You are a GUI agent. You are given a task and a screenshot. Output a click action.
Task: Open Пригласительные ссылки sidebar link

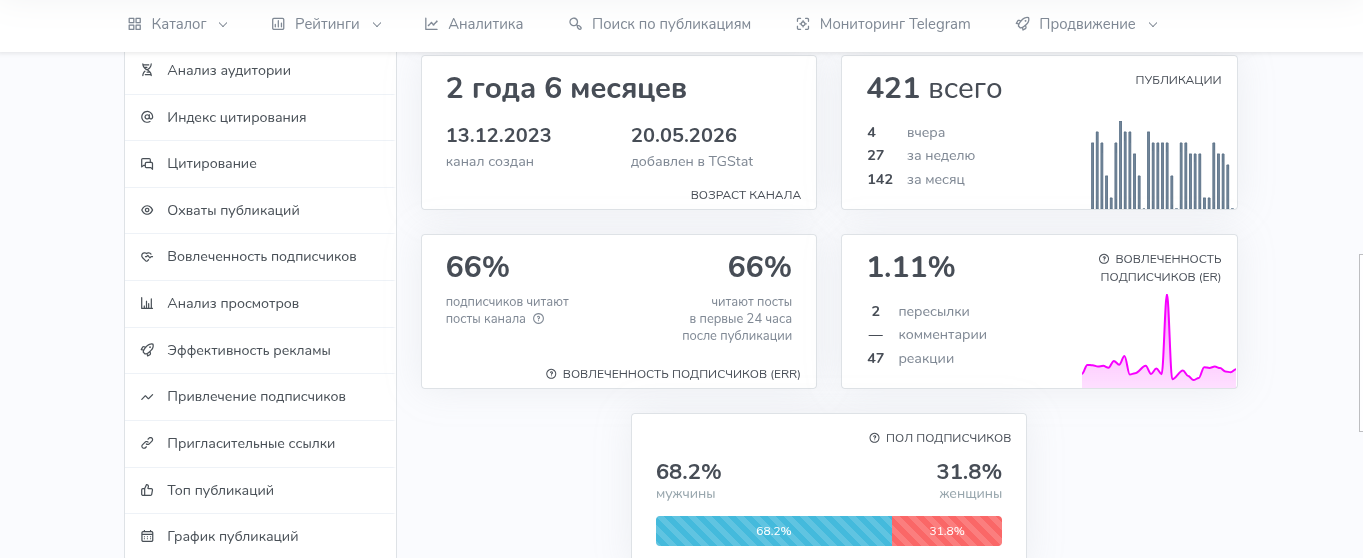pyautogui.click(x=260, y=443)
